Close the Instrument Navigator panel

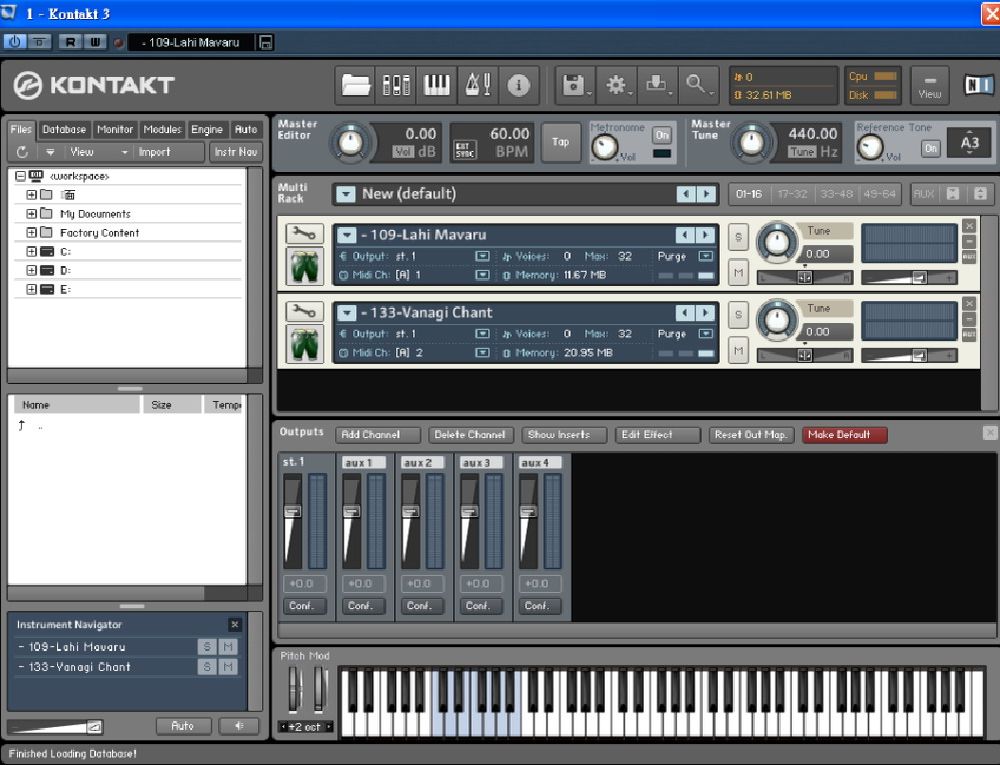tap(235, 624)
